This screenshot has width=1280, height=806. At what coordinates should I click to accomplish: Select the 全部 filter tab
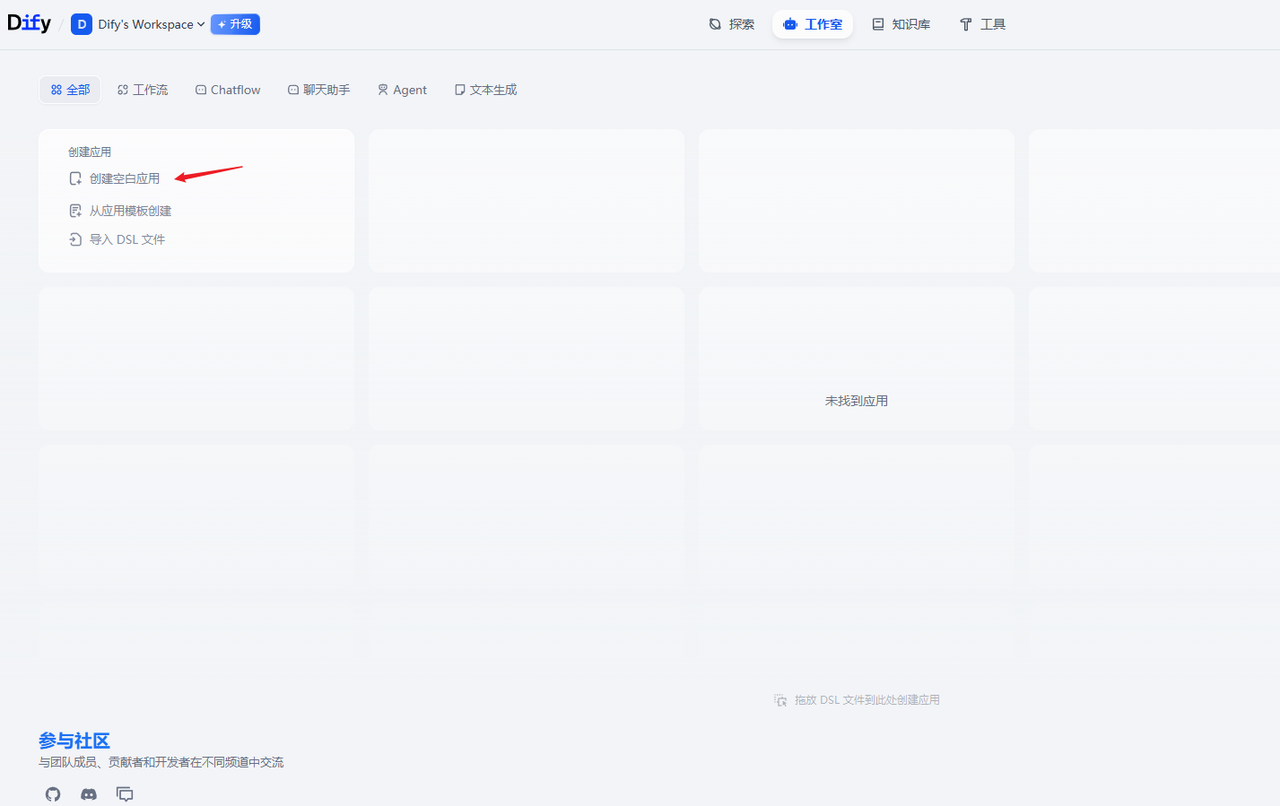click(70, 90)
